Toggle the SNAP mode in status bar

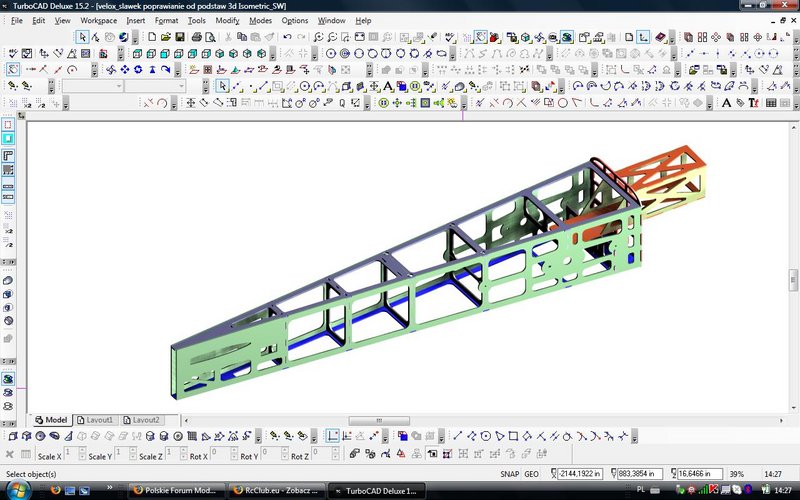tap(509, 474)
